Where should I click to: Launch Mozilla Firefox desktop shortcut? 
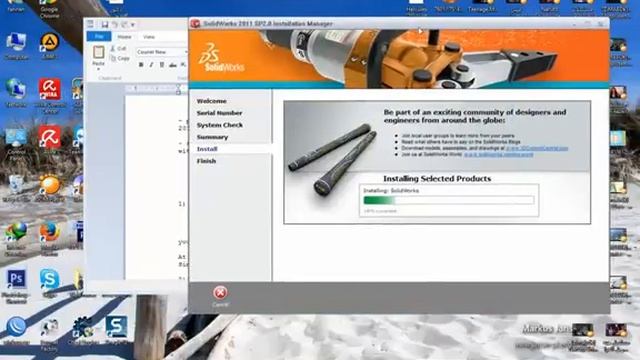[x=49, y=239]
